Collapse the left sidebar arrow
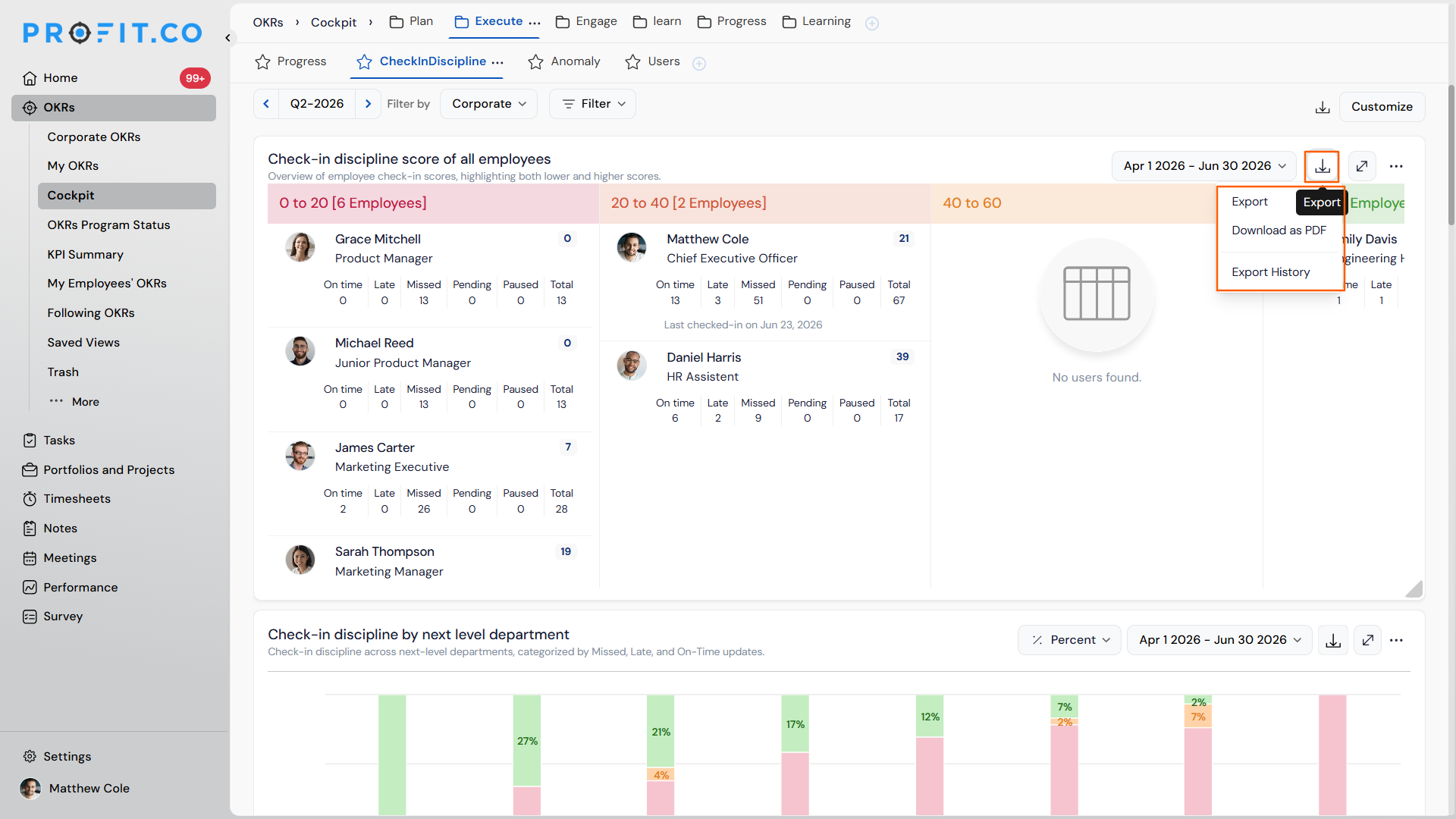The height and width of the screenshot is (819, 1456). click(x=227, y=37)
